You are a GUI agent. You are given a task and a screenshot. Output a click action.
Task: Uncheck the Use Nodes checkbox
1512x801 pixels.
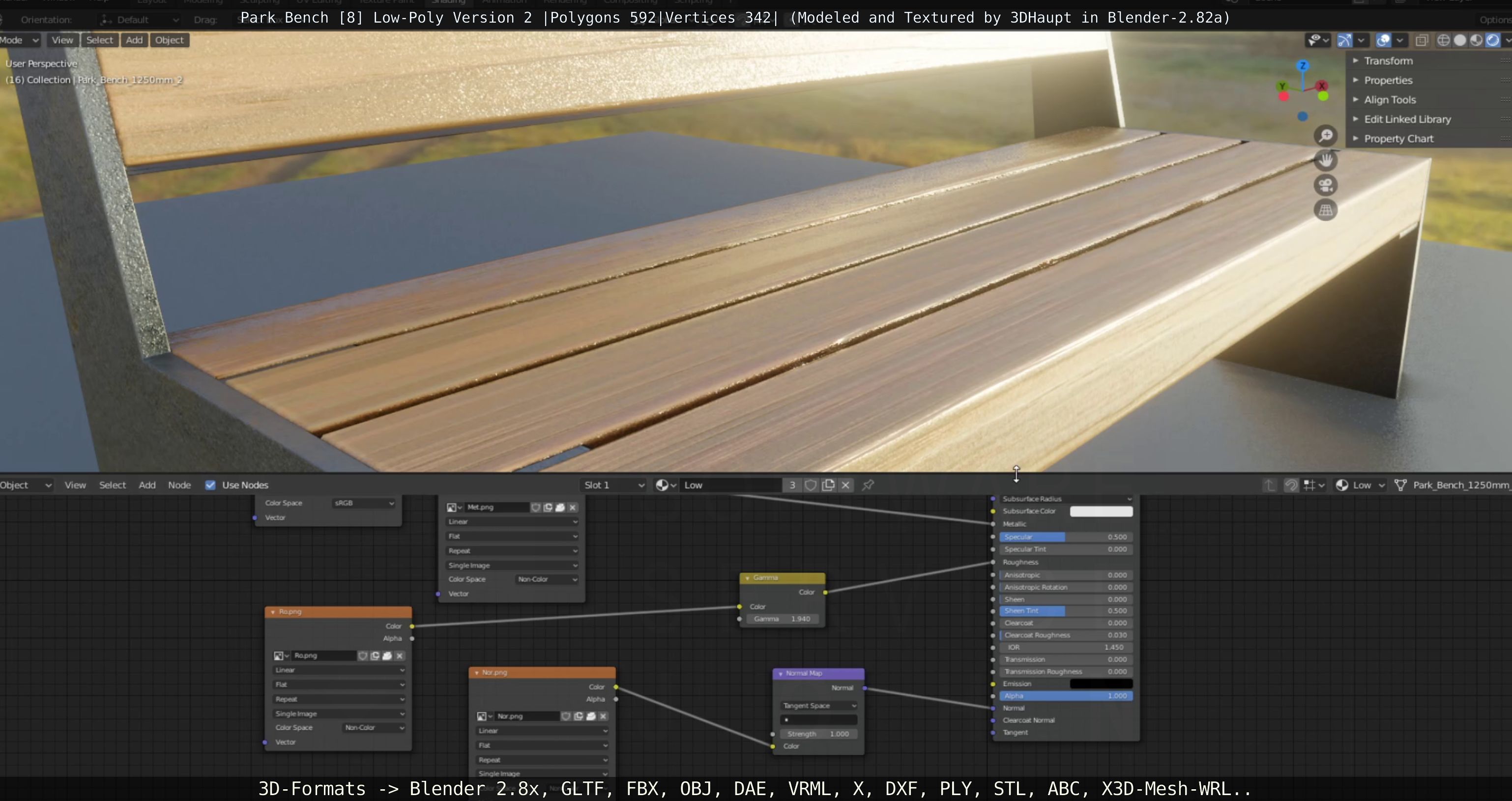click(x=210, y=485)
